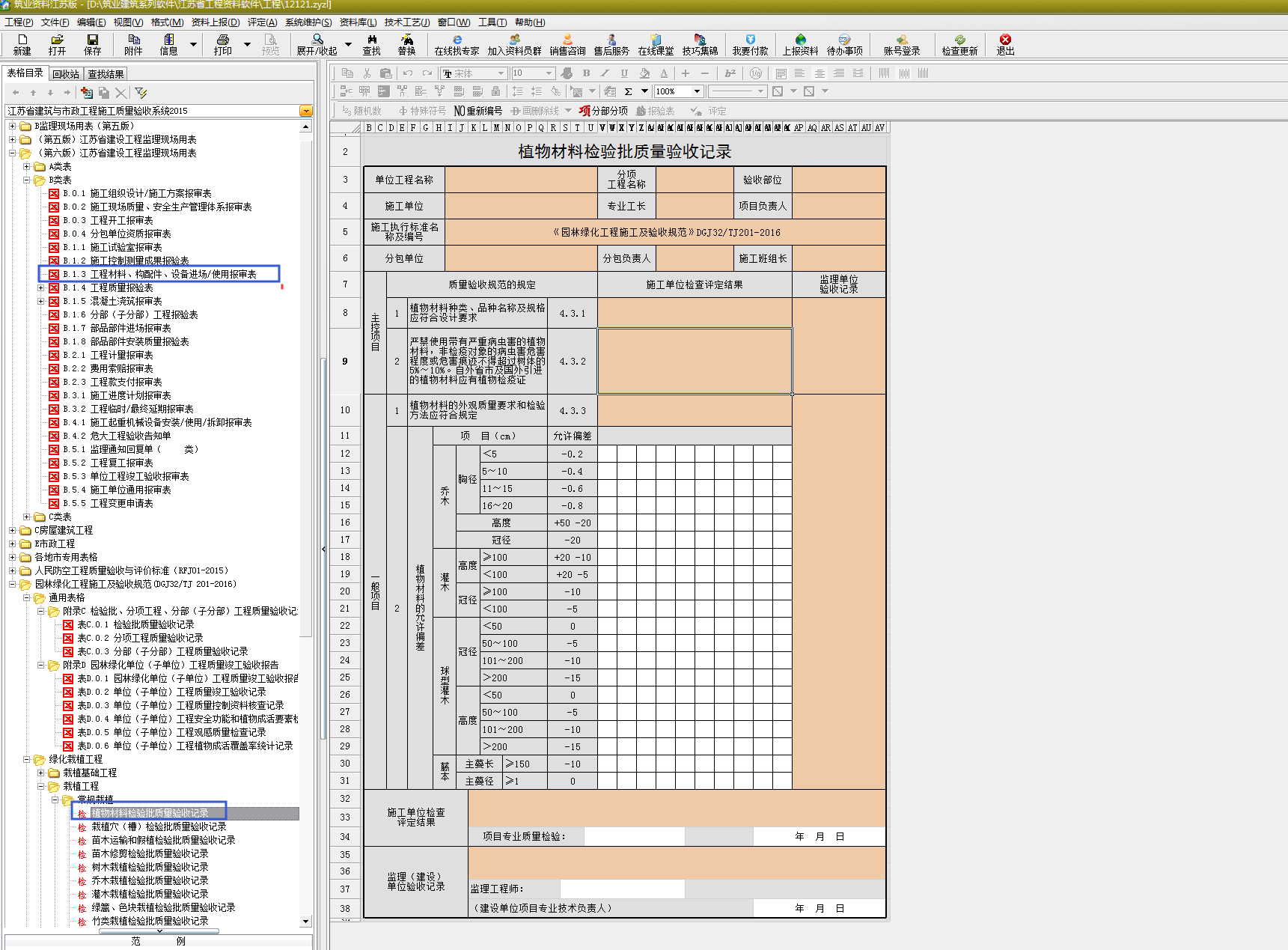Open 在线课堂 online classroom
The width and height of the screenshot is (1288, 950).
(656, 45)
